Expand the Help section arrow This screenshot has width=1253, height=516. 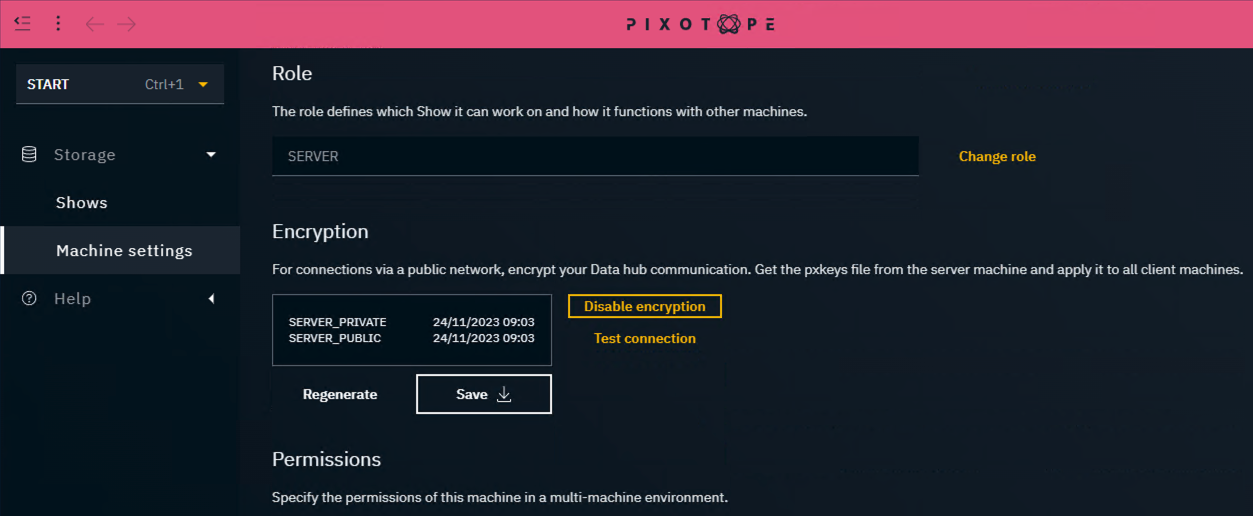pos(210,298)
